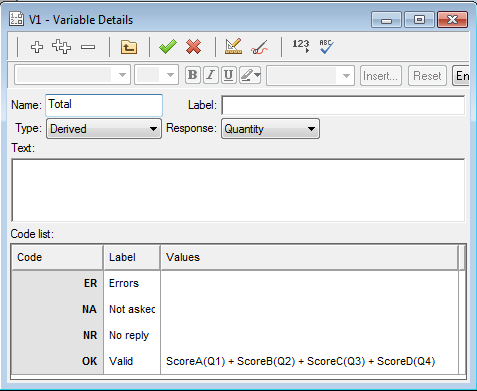Click the Name field containing Total
This screenshot has height=391, width=477.
coord(104,105)
